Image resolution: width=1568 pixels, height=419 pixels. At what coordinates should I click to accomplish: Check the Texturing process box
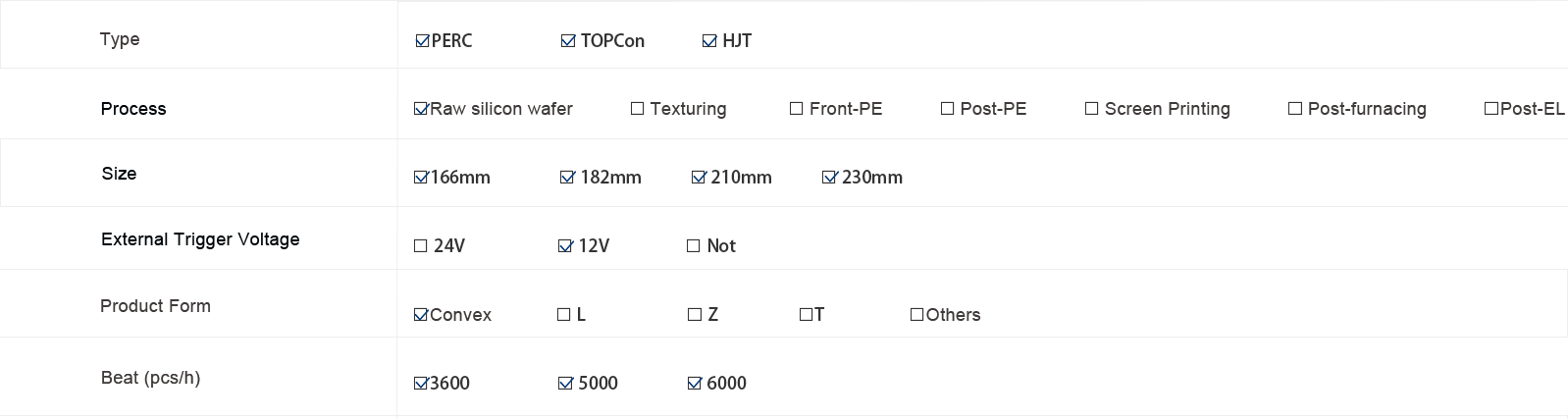pyautogui.click(x=637, y=109)
